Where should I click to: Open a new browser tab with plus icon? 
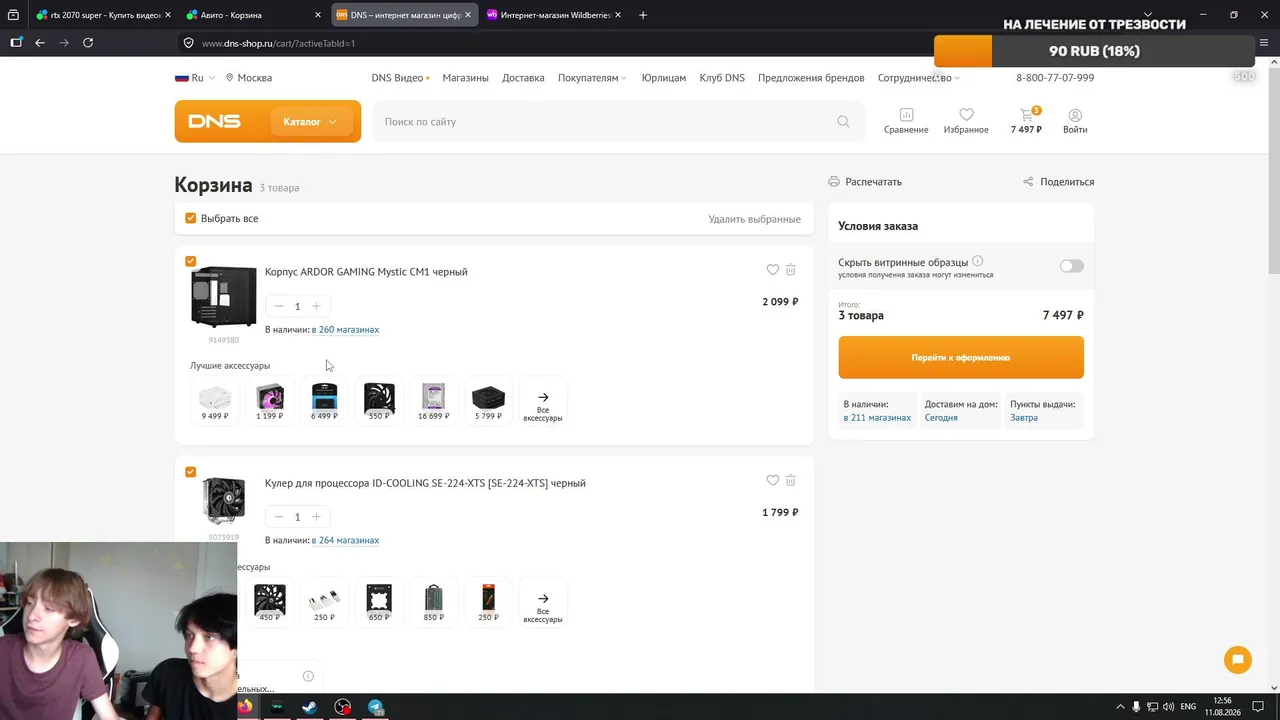click(643, 15)
